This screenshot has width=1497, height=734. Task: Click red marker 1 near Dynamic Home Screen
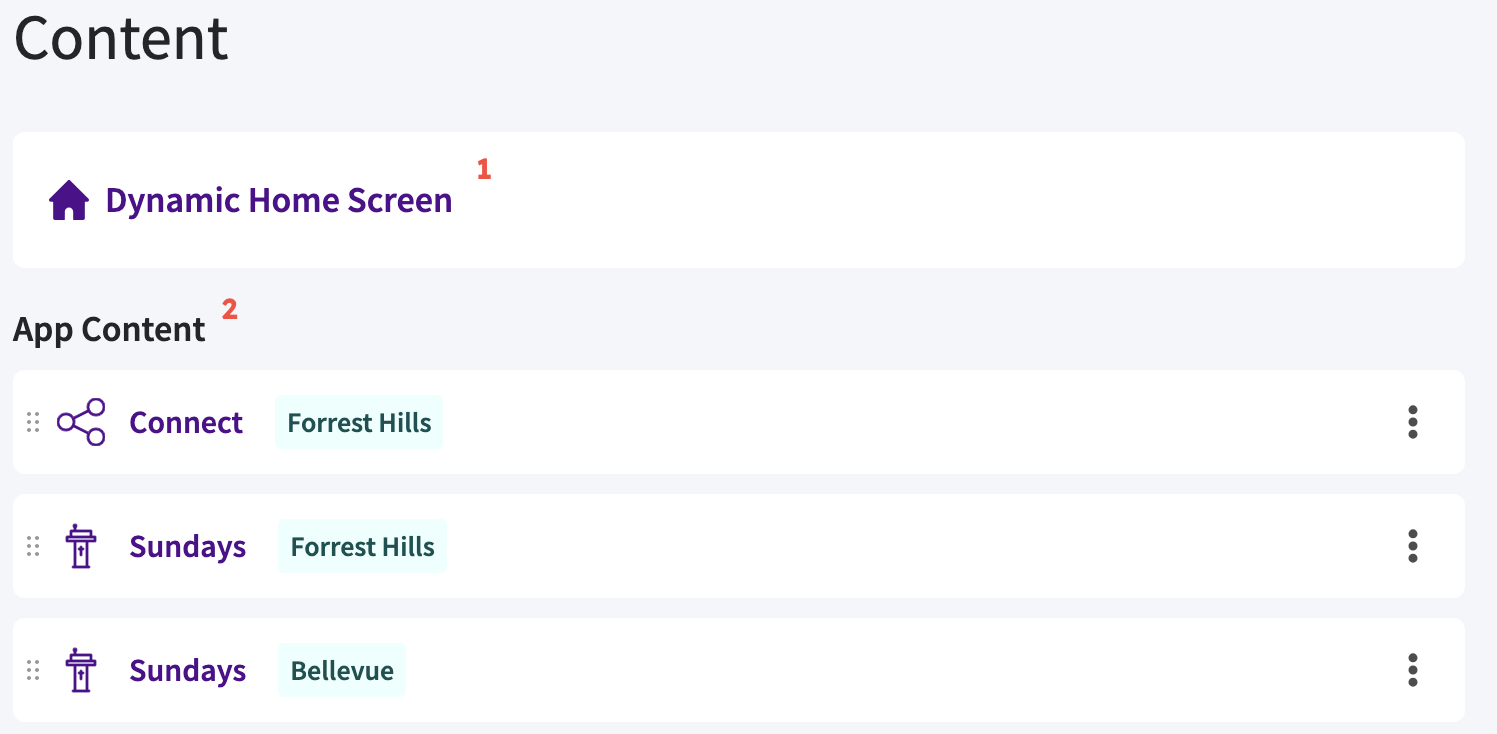click(484, 169)
